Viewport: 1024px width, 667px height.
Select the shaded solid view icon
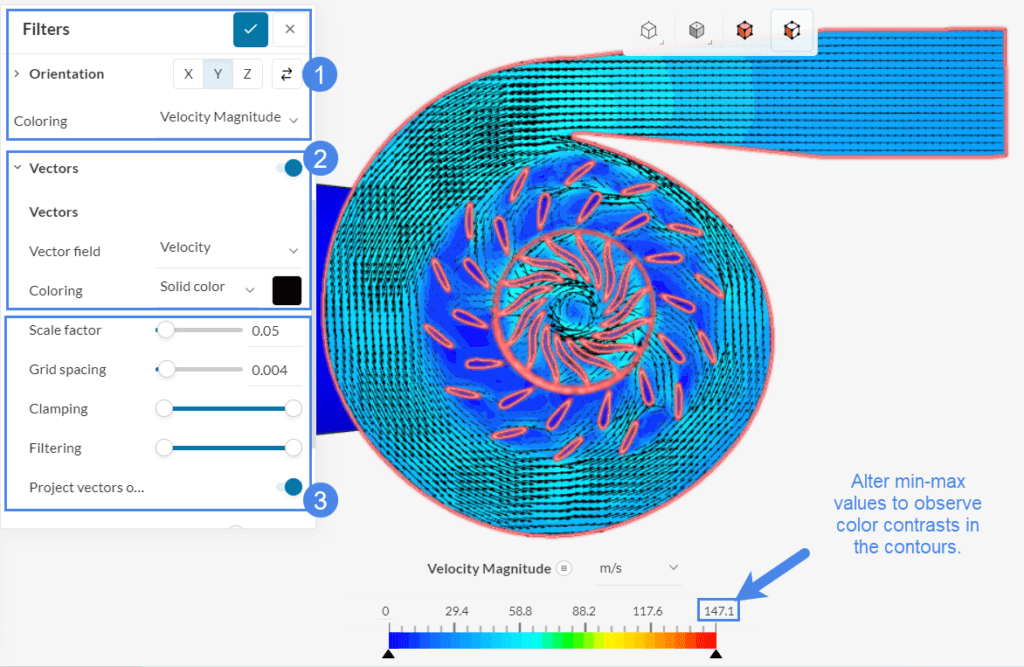(696, 29)
